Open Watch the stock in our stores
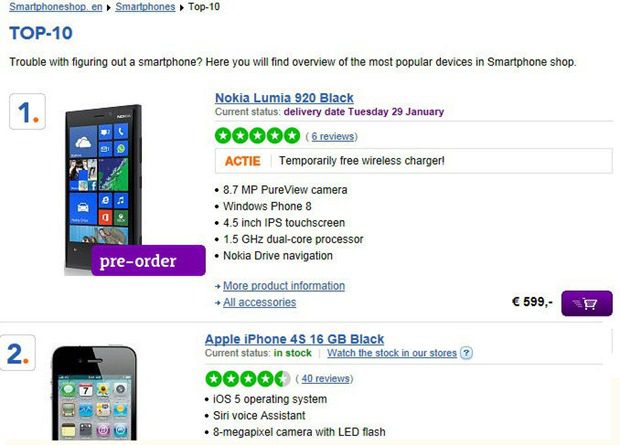 click(x=392, y=353)
